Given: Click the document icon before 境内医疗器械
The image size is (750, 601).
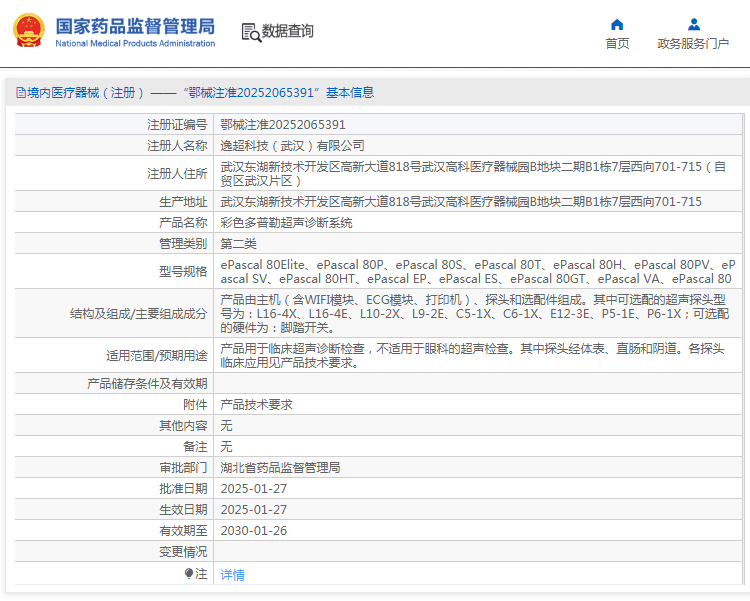Looking at the screenshot, I should pyautogui.click(x=21, y=92).
